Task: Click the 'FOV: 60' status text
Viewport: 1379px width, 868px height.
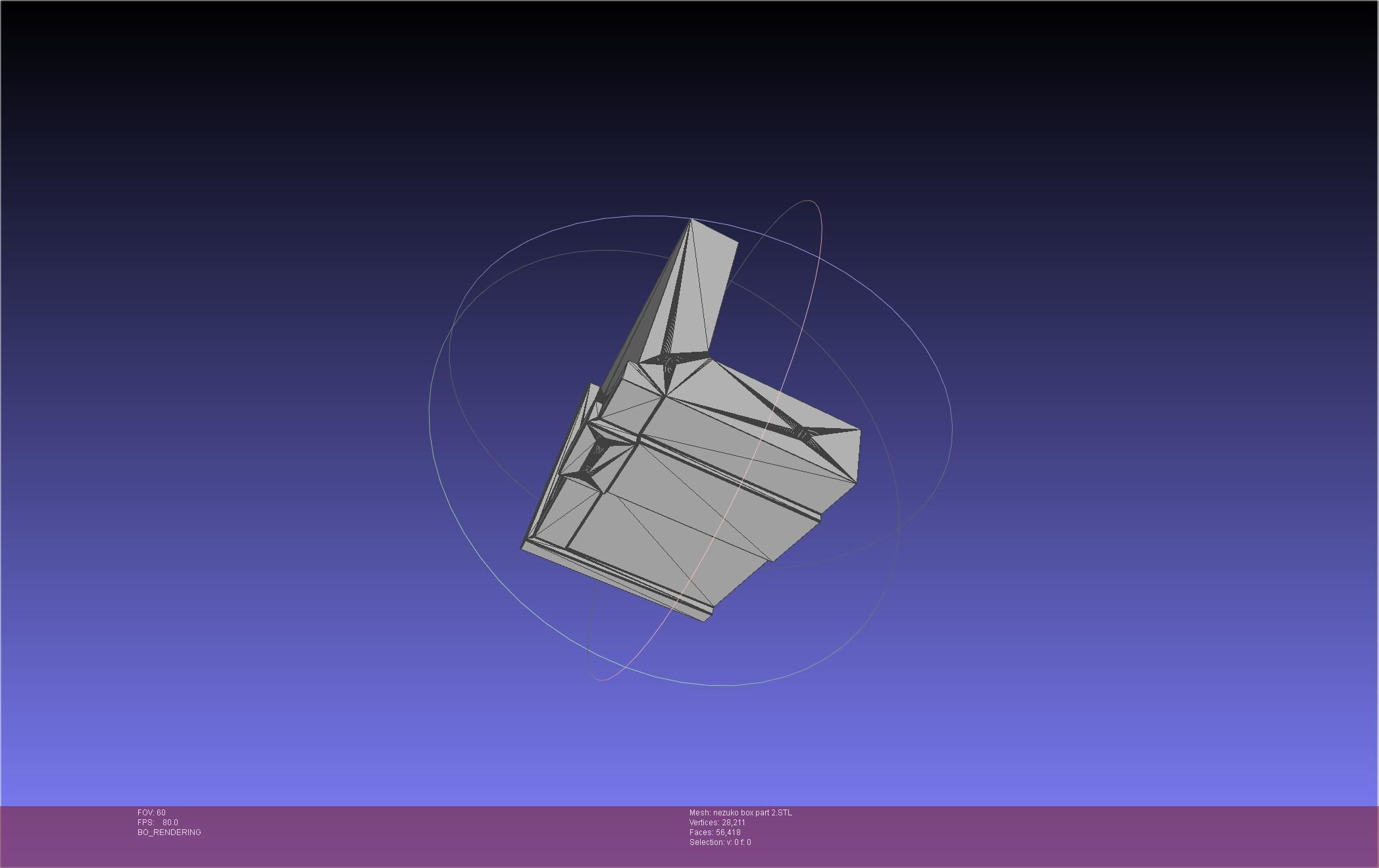Action: [151, 813]
